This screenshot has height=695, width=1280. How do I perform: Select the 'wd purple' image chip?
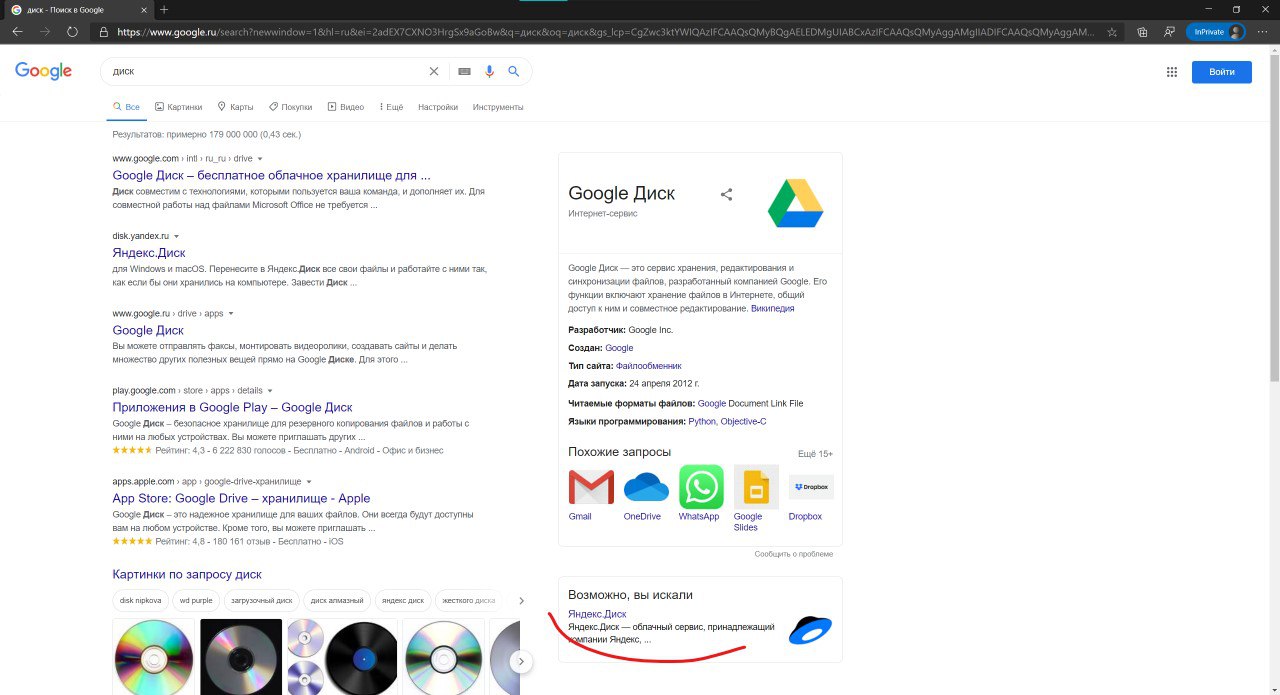[x=196, y=601]
